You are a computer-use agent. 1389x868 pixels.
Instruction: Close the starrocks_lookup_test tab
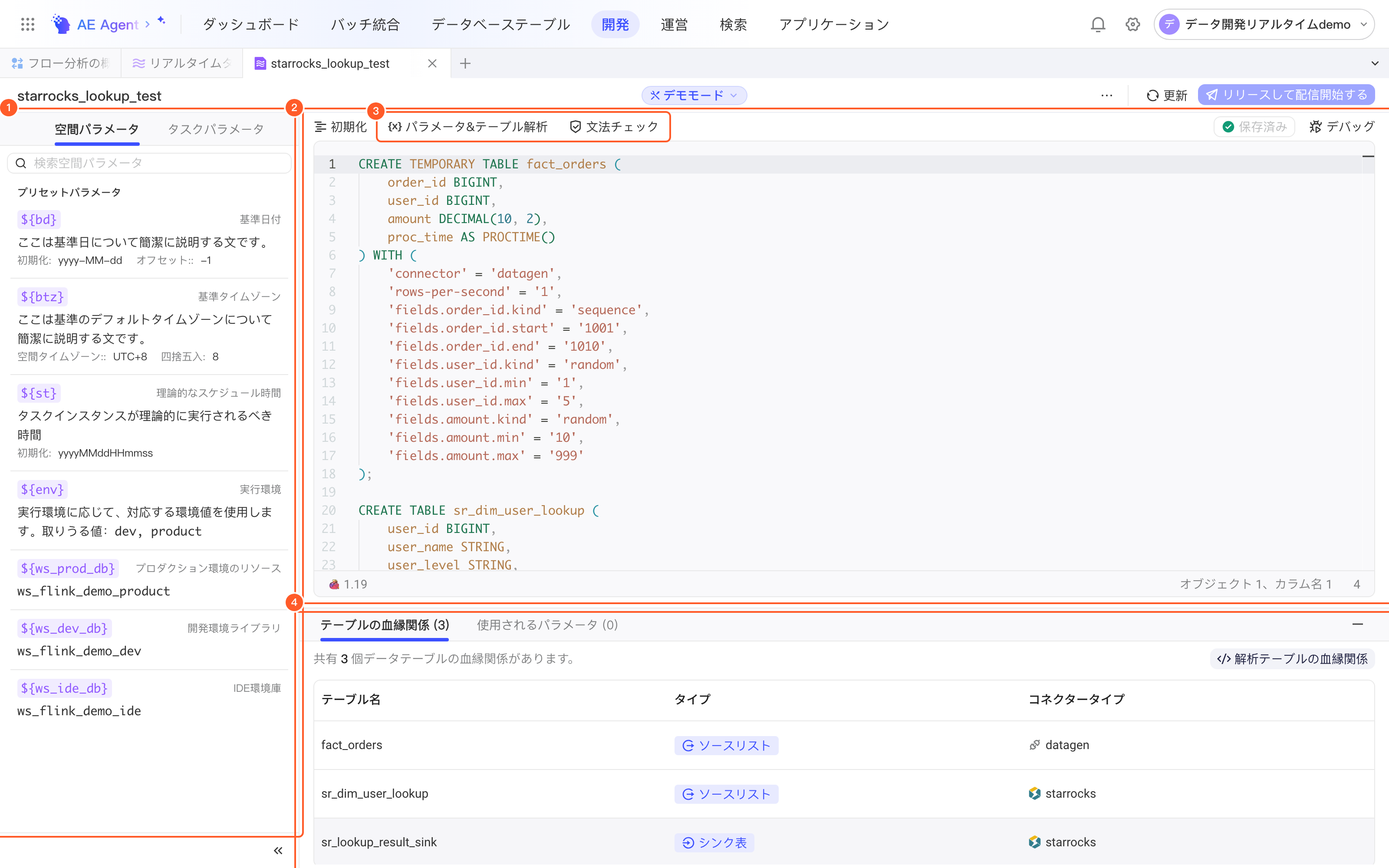[x=432, y=63]
